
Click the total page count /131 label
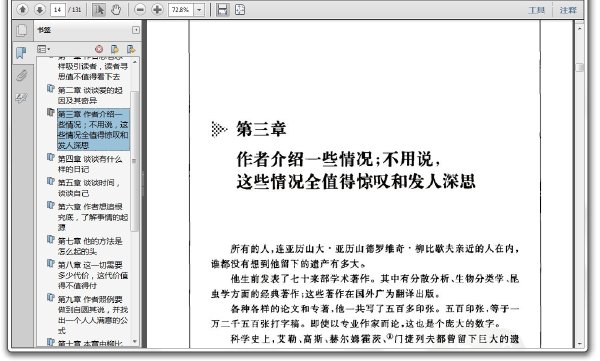coord(75,10)
